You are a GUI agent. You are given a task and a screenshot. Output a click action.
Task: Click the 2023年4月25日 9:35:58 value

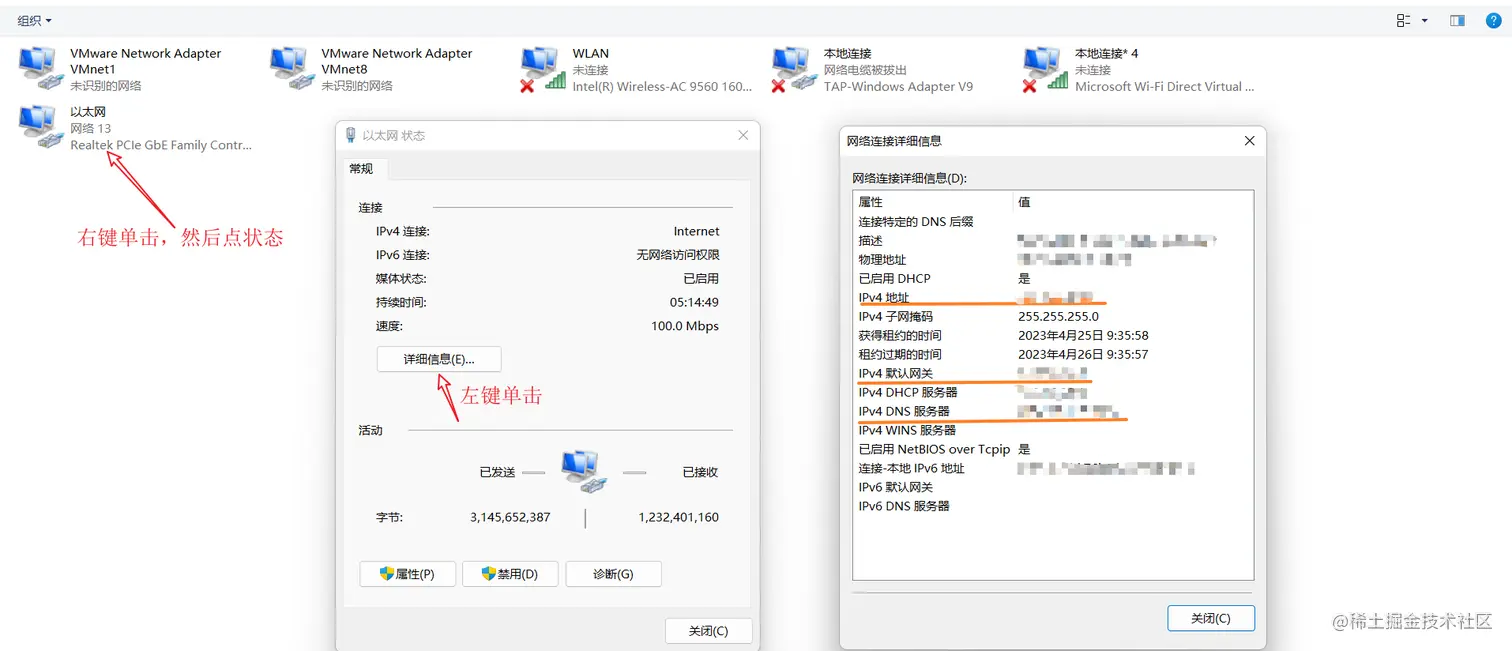click(1083, 335)
